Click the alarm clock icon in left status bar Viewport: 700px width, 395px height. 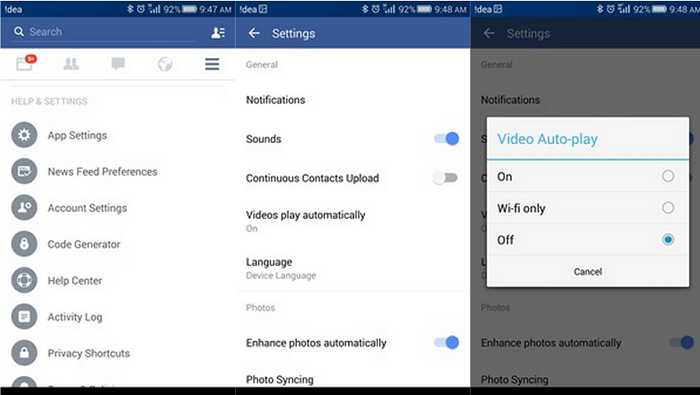[x=141, y=9]
